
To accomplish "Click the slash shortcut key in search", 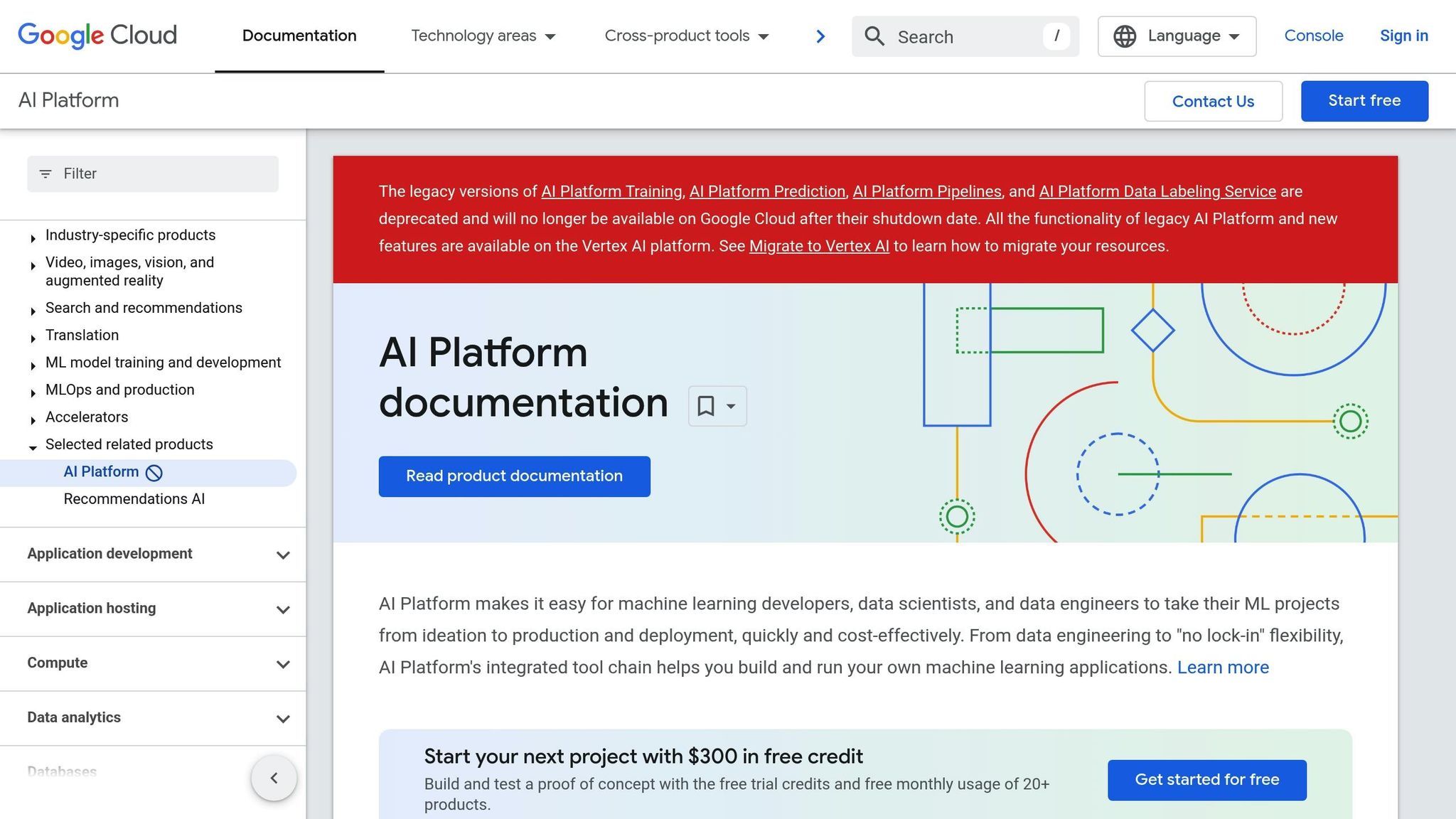I will (x=1056, y=36).
